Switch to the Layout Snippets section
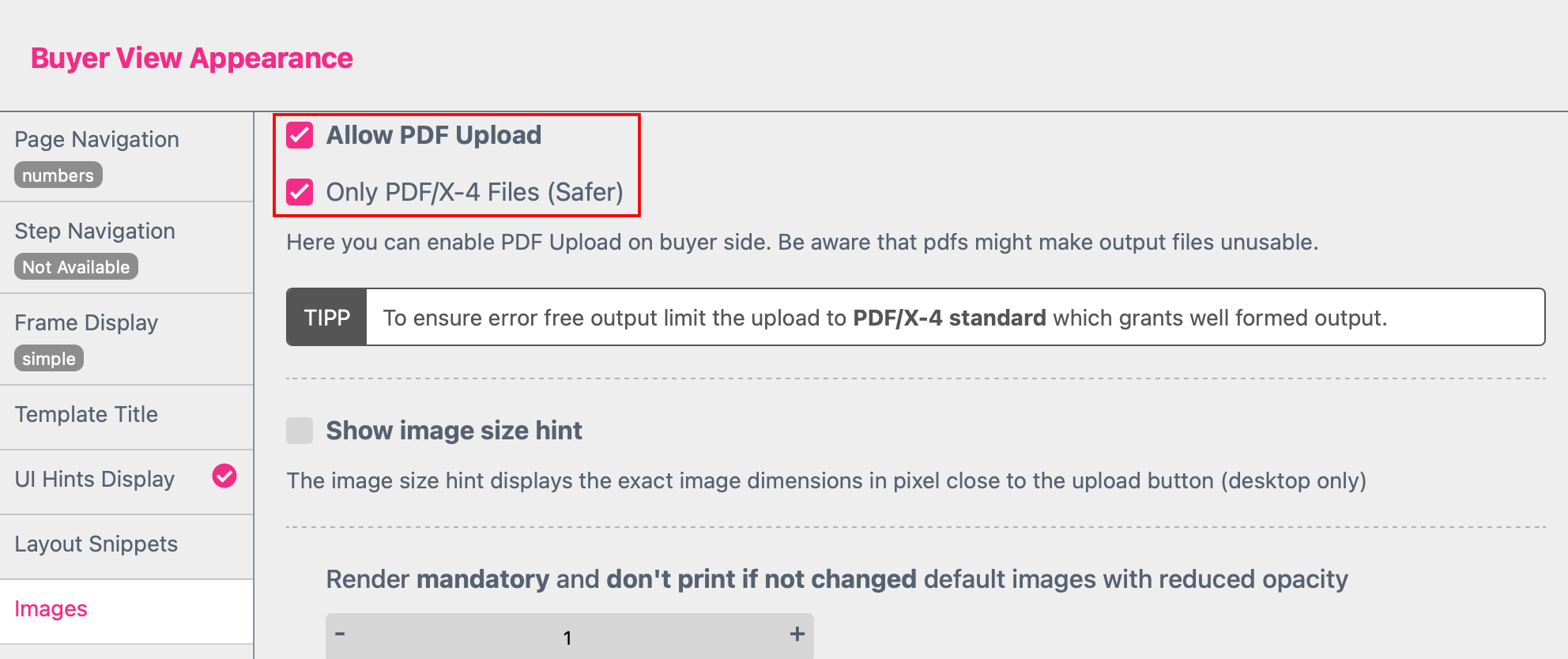The width and height of the screenshot is (1568, 659). [96, 544]
